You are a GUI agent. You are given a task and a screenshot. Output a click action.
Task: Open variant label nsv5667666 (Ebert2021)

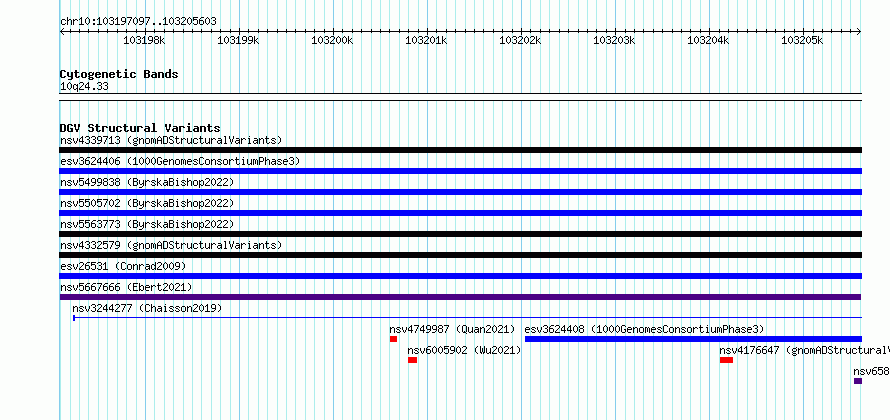pyautogui.click(x=126, y=287)
